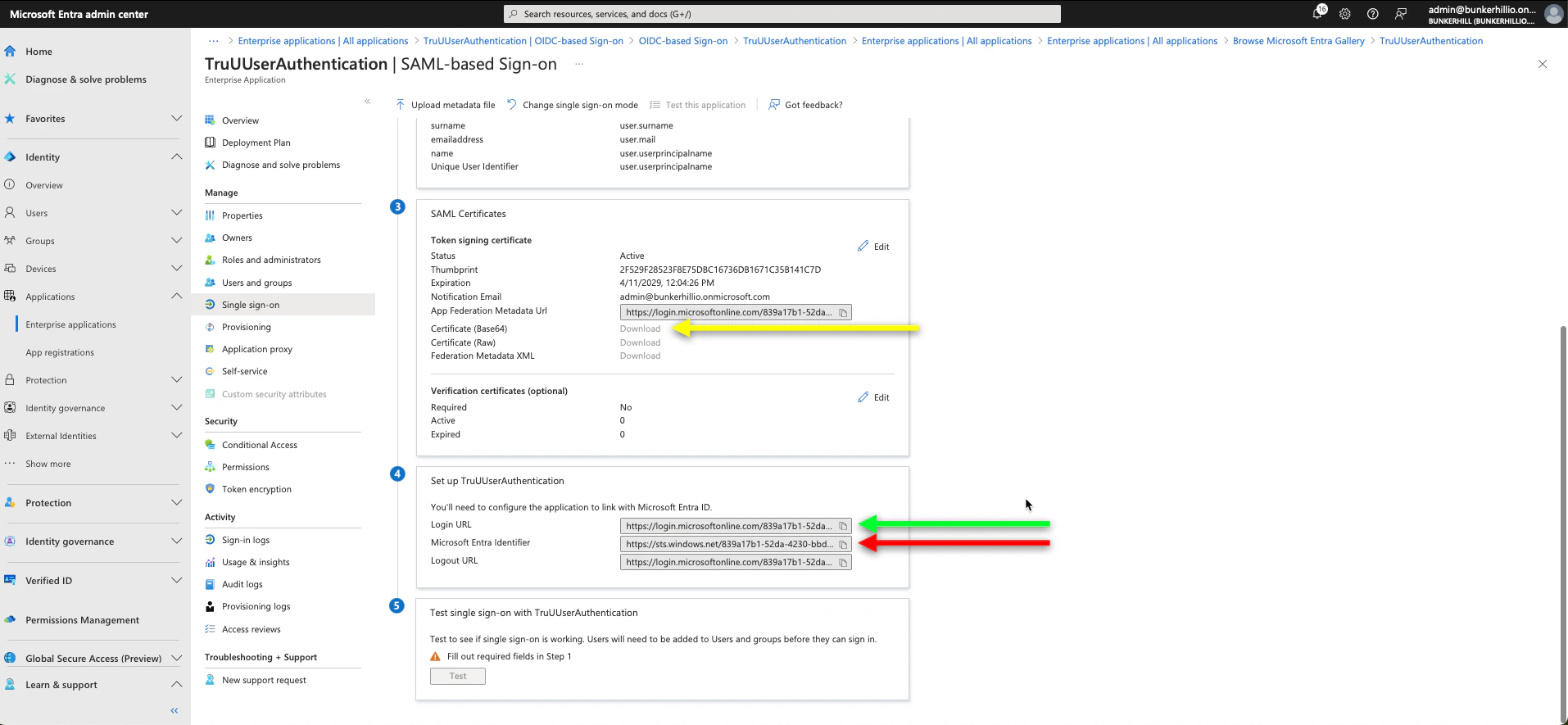Open the portal settings gear icon
This screenshot has height=725, width=1568.
(1345, 14)
